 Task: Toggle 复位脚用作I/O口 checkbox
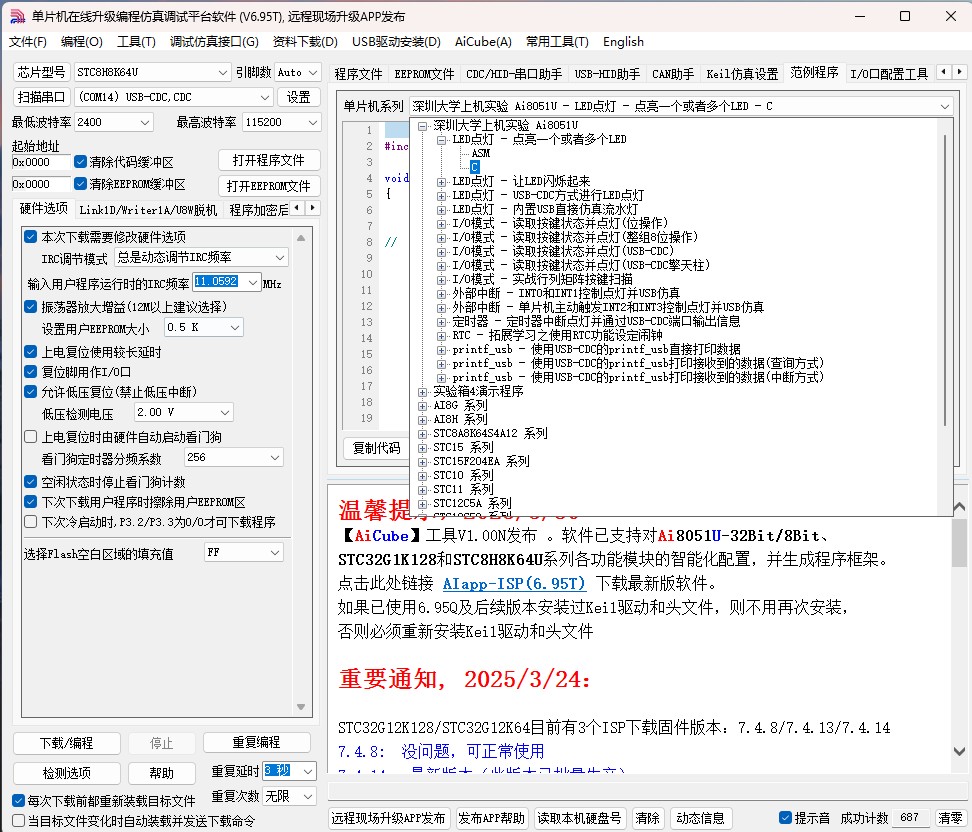30,371
